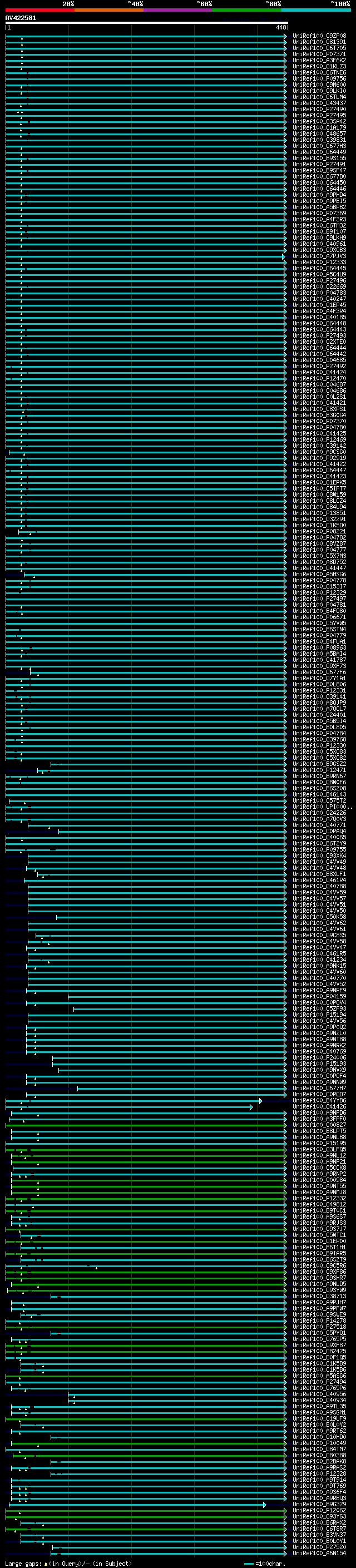This screenshot has width=356, height=1568.
Task: Select hit label UniRef100_Q19UF9
Action: pyautogui.click(x=319, y=1418)
